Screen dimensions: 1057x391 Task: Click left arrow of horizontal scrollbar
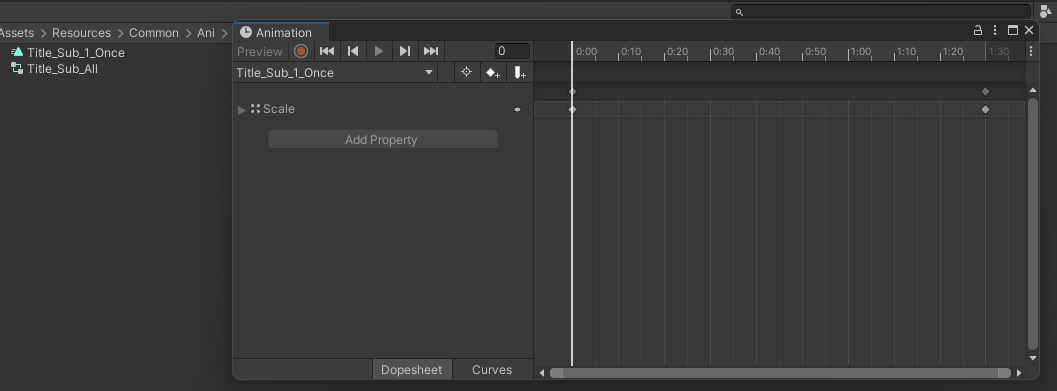coord(541,373)
